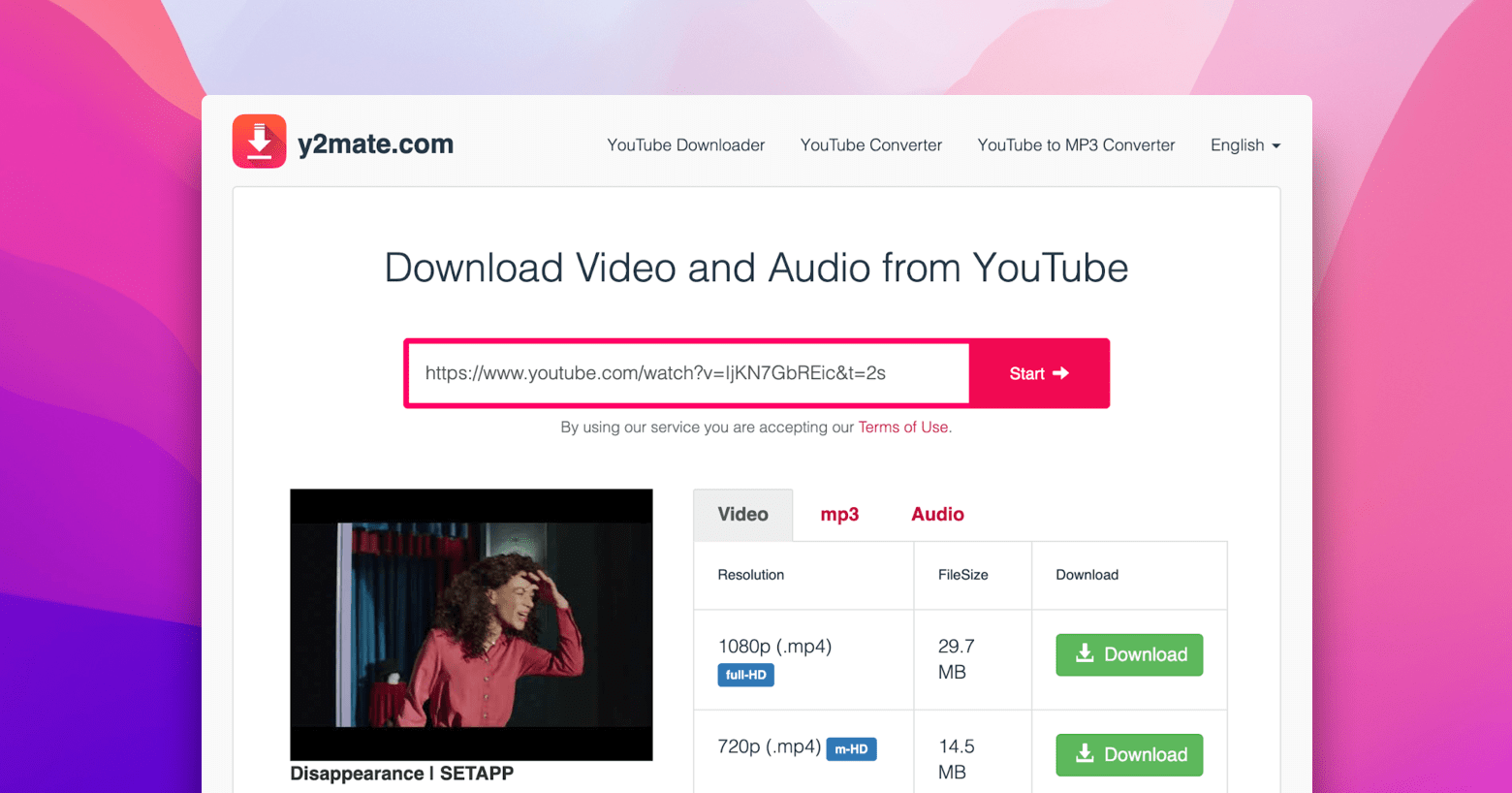This screenshot has height=793, width=1512.
Task: Open the Terms of Use link
Action: [902, 427]
